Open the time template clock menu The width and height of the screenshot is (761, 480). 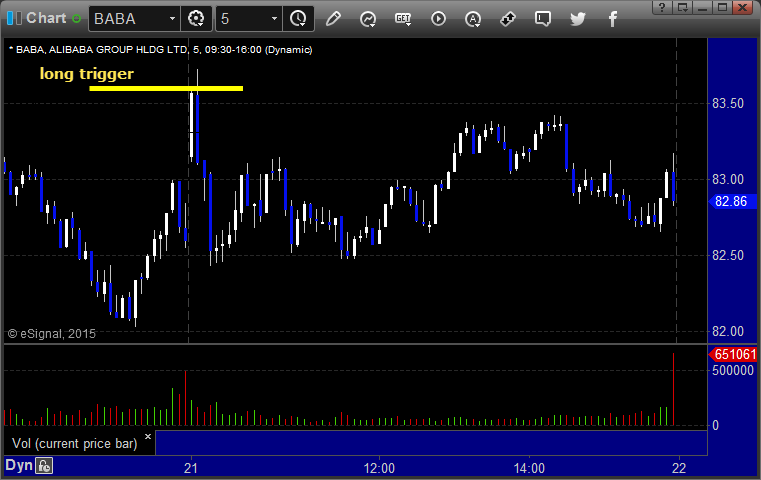click(x=298, y=19)
